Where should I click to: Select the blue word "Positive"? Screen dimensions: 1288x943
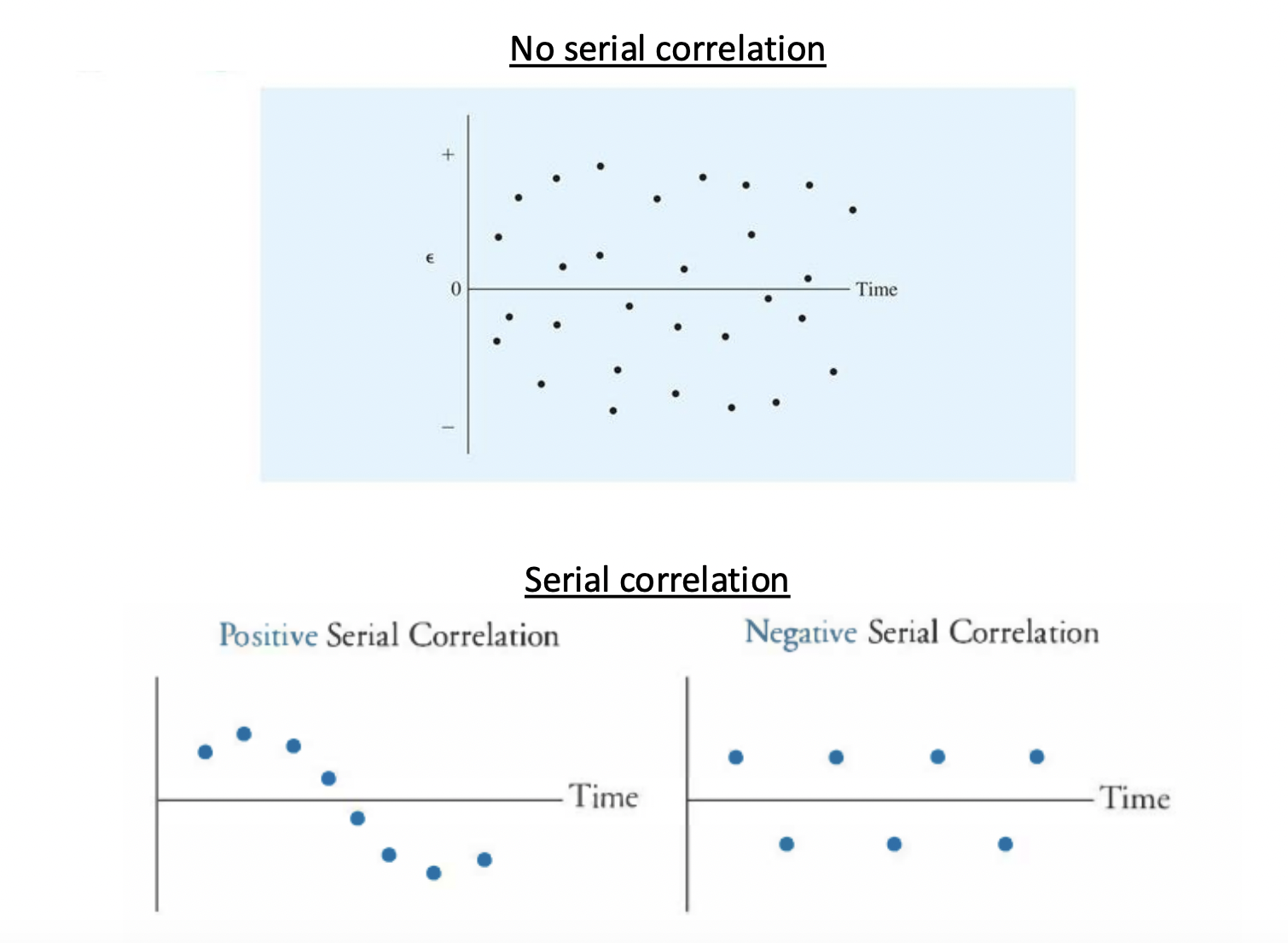268,636
